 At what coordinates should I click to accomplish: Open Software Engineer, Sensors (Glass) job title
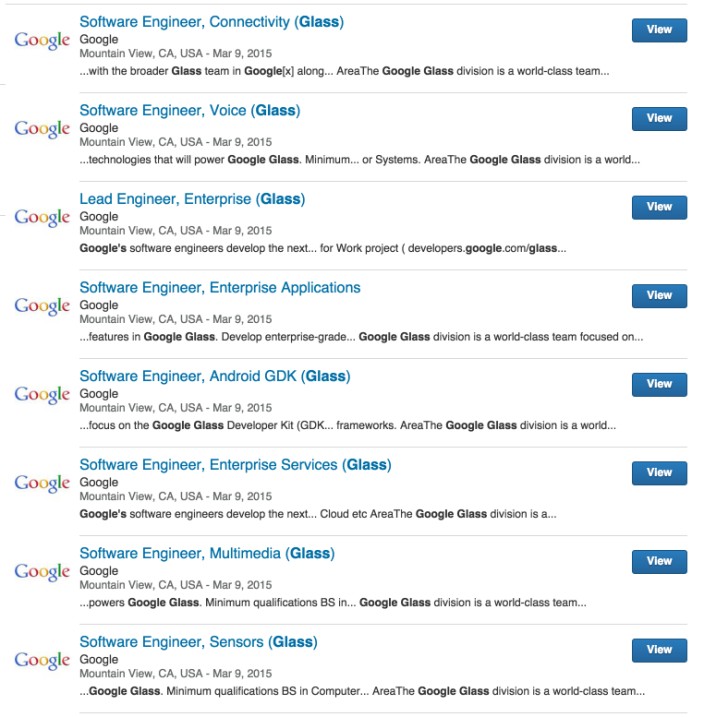[x=198, y=642]
